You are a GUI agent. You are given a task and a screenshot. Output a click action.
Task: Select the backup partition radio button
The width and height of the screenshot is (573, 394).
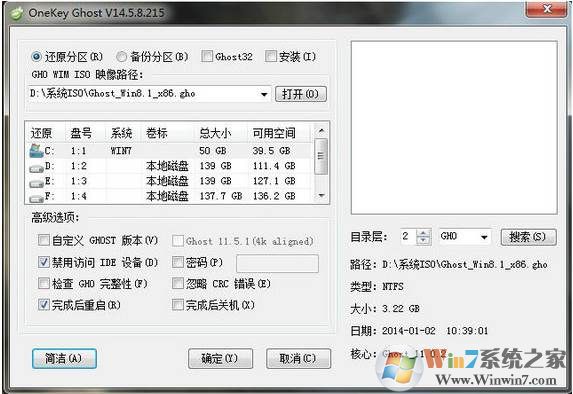[121, 57]
